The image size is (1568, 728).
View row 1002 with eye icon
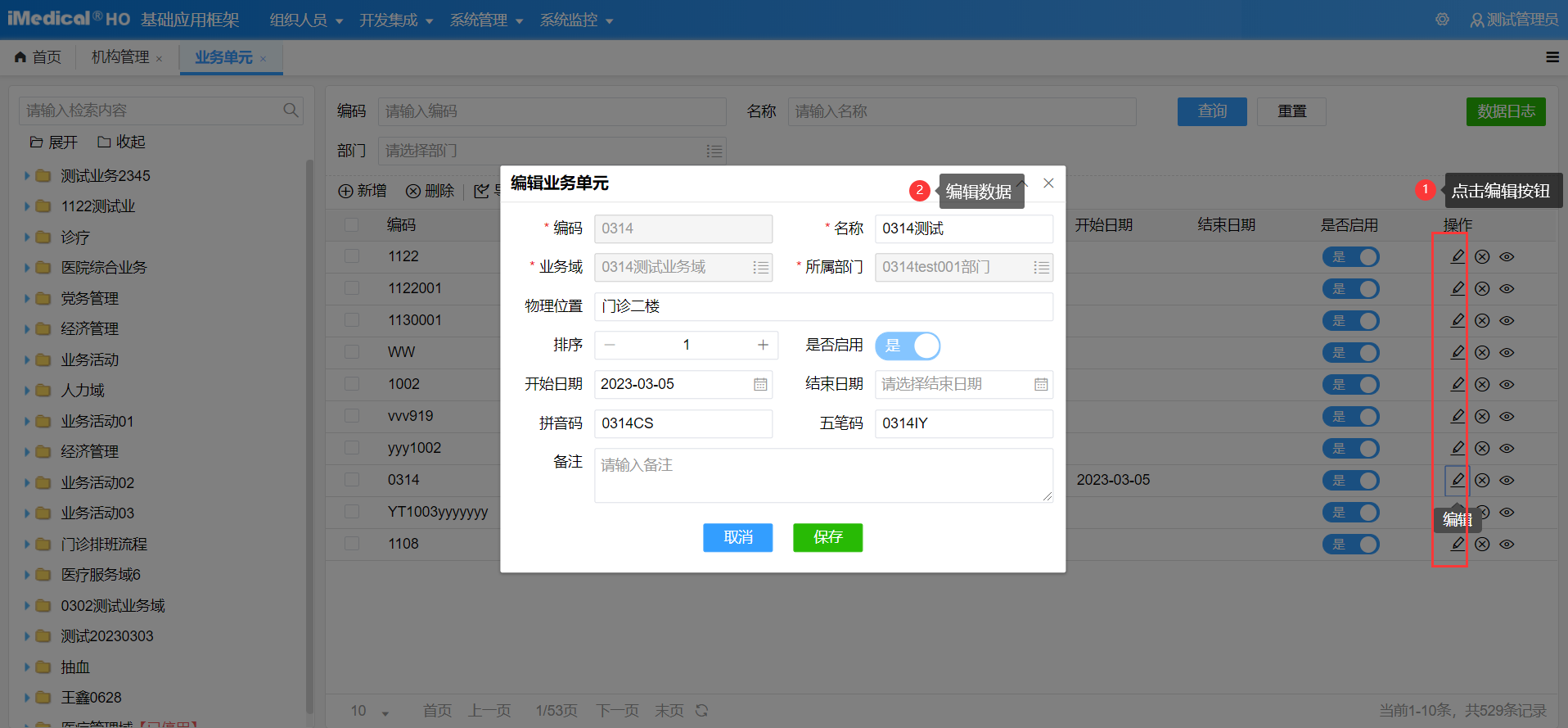(x=1507, y=384)
